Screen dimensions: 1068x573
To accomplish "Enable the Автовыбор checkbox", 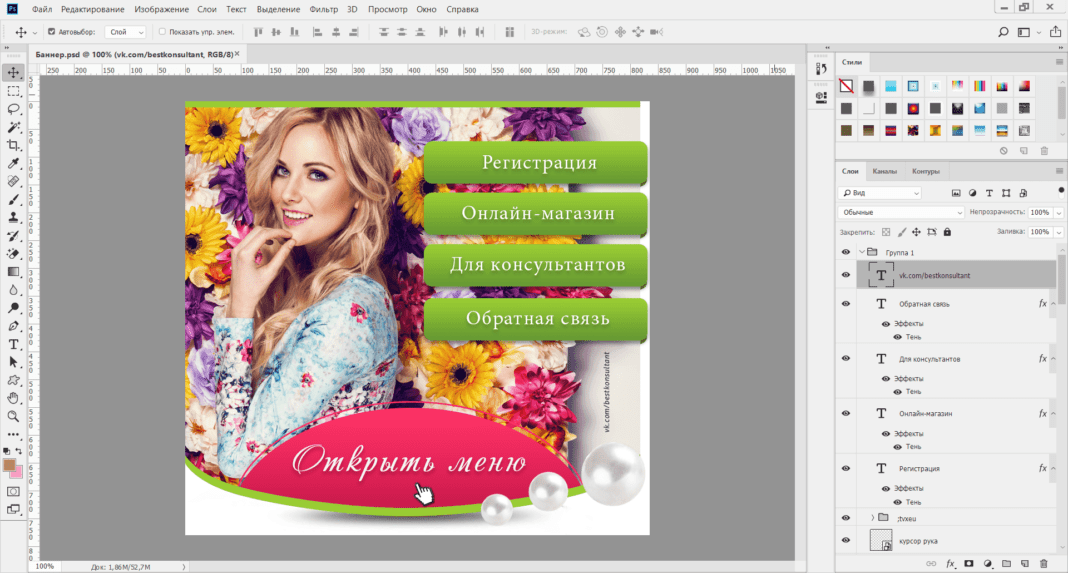I will (x=52, y=32).
